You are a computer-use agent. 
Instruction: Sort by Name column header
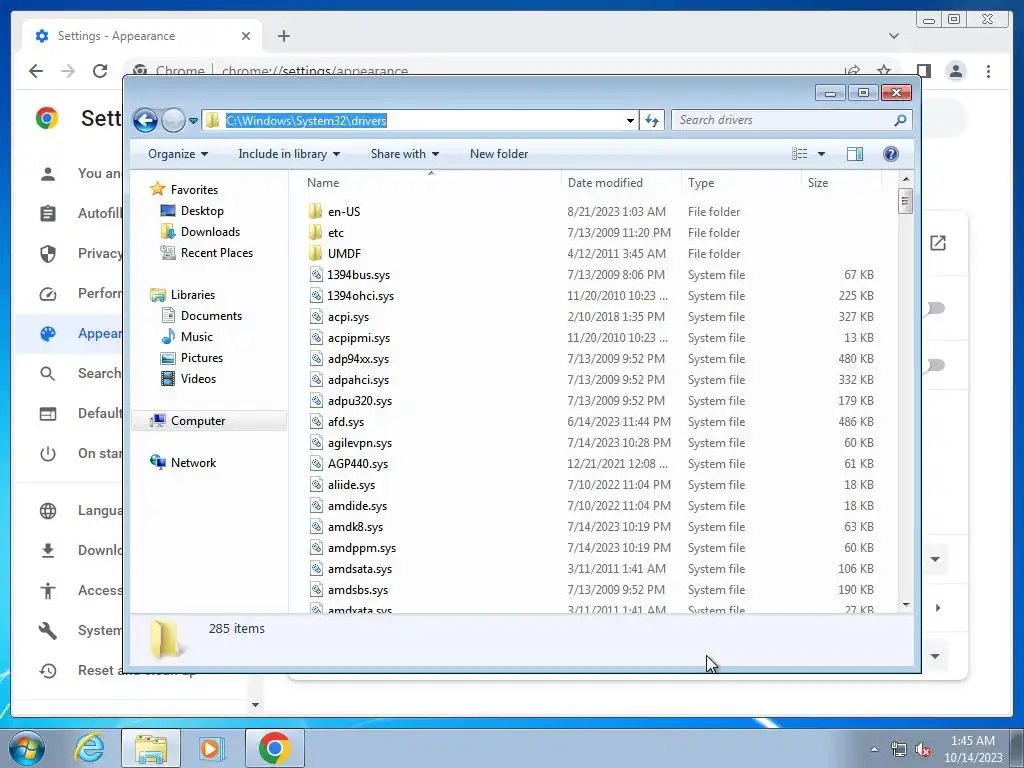323,183
